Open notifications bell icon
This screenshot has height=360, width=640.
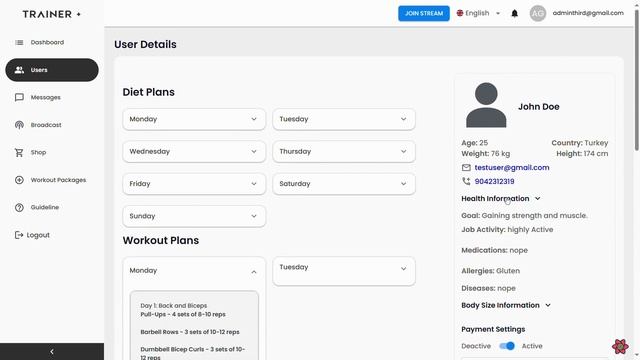coord(514,13)
